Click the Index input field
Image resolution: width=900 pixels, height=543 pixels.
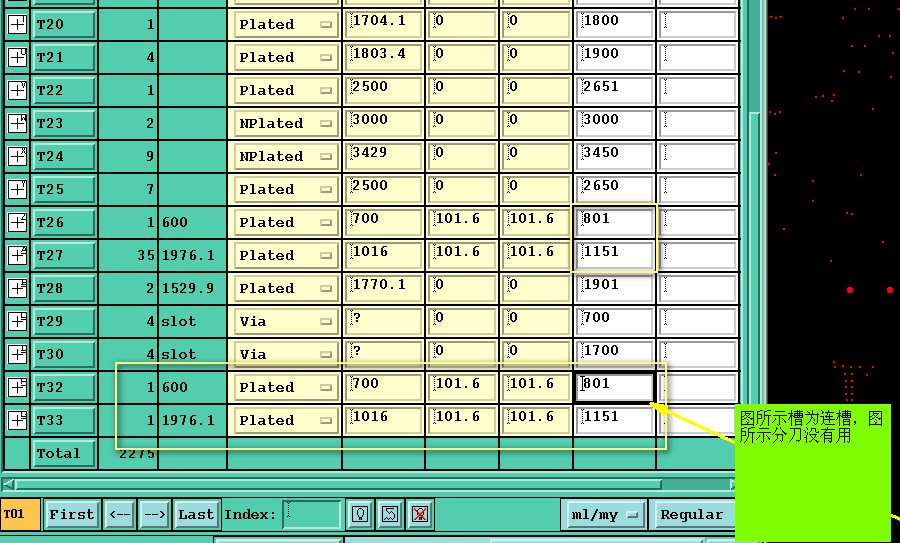[x=312, y=514]
